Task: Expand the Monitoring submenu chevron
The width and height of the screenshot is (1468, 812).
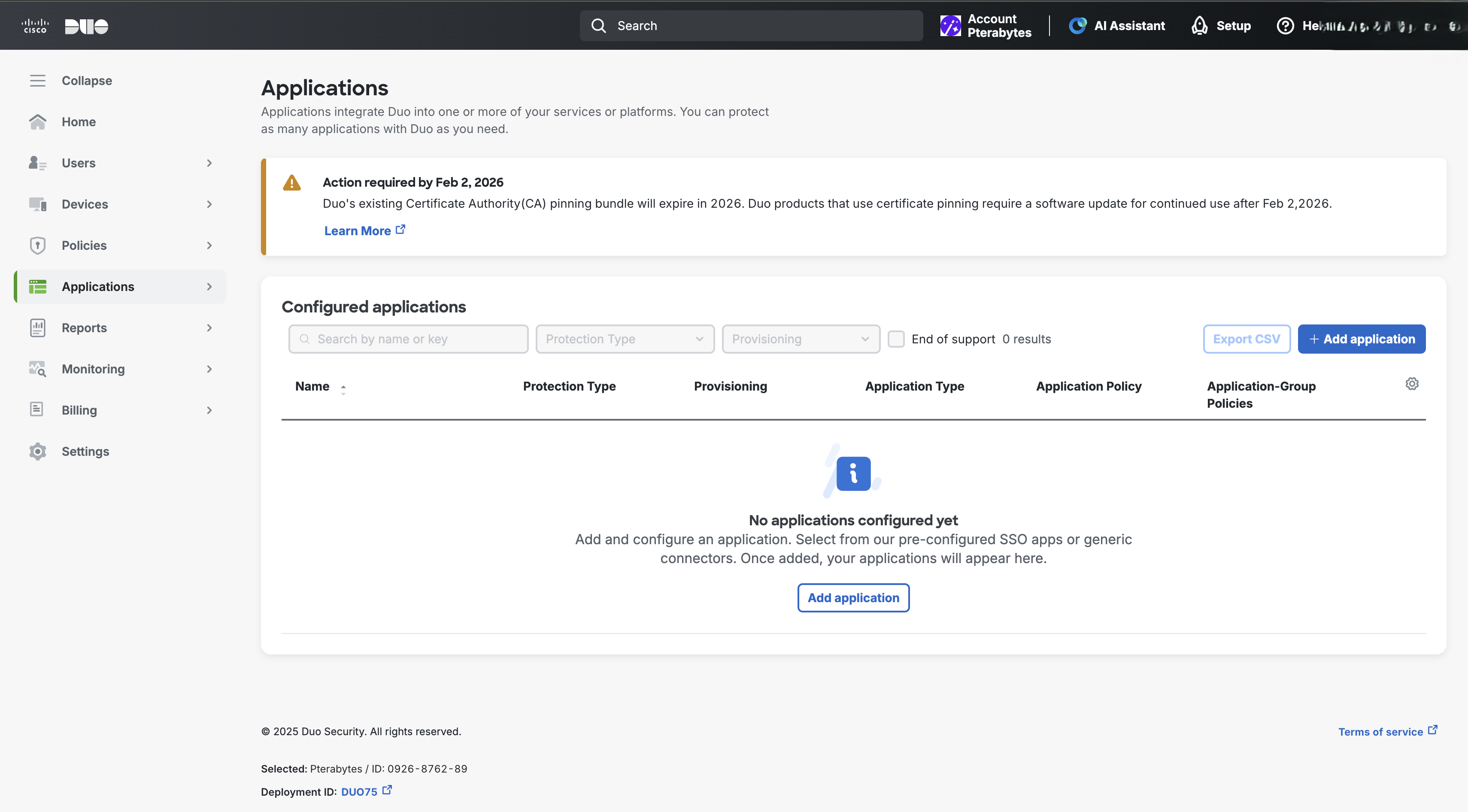Action: [209, 369]
